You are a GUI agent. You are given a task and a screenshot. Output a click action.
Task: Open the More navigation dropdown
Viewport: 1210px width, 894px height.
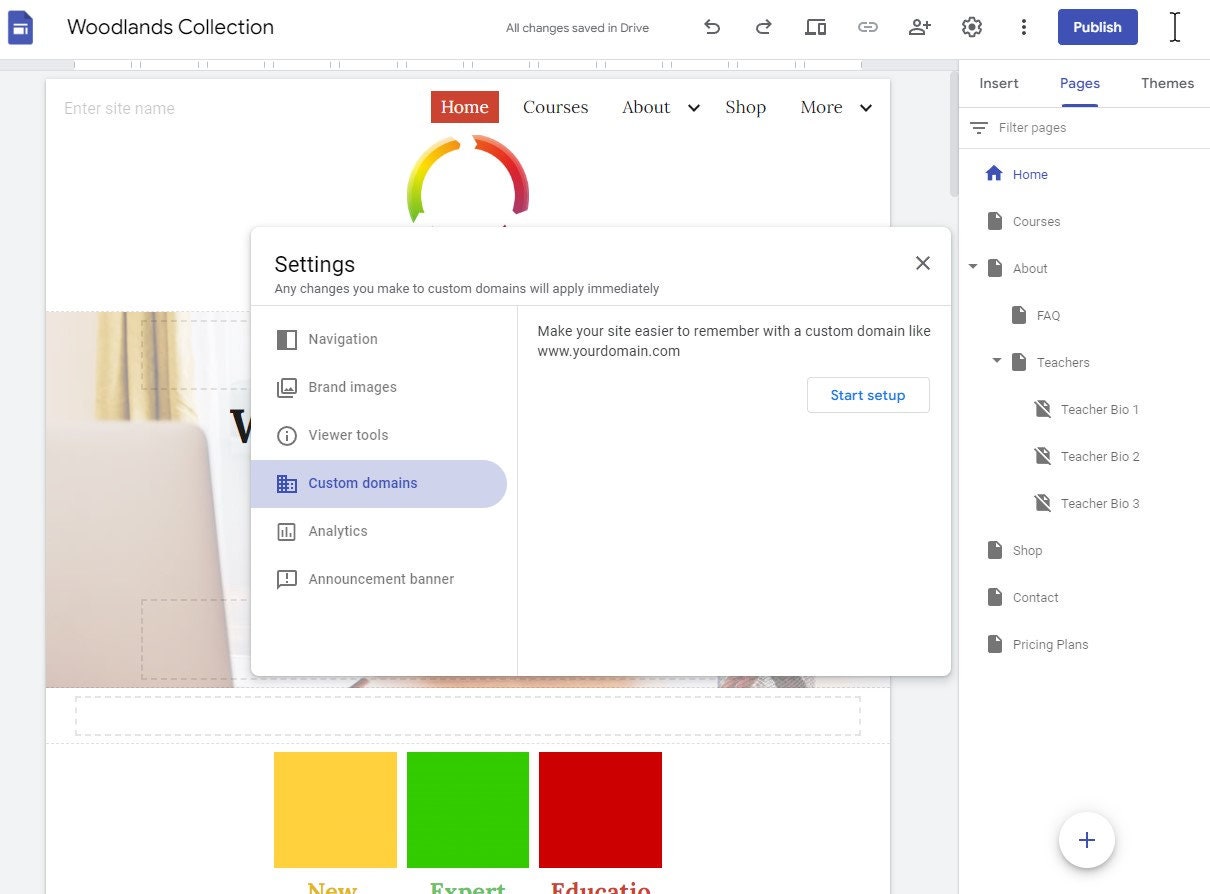866,107
